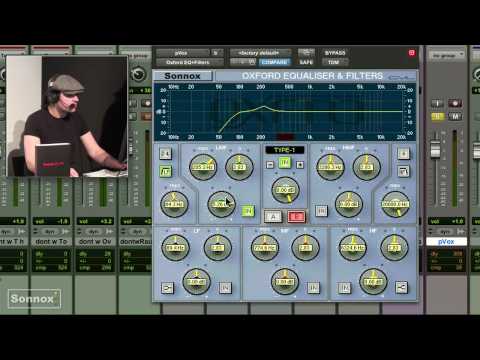Image resolution: width=480 pixels, height=360 pixels.
Task: Click the TYPE-1 EQ type display
Action: pos(285,150)
